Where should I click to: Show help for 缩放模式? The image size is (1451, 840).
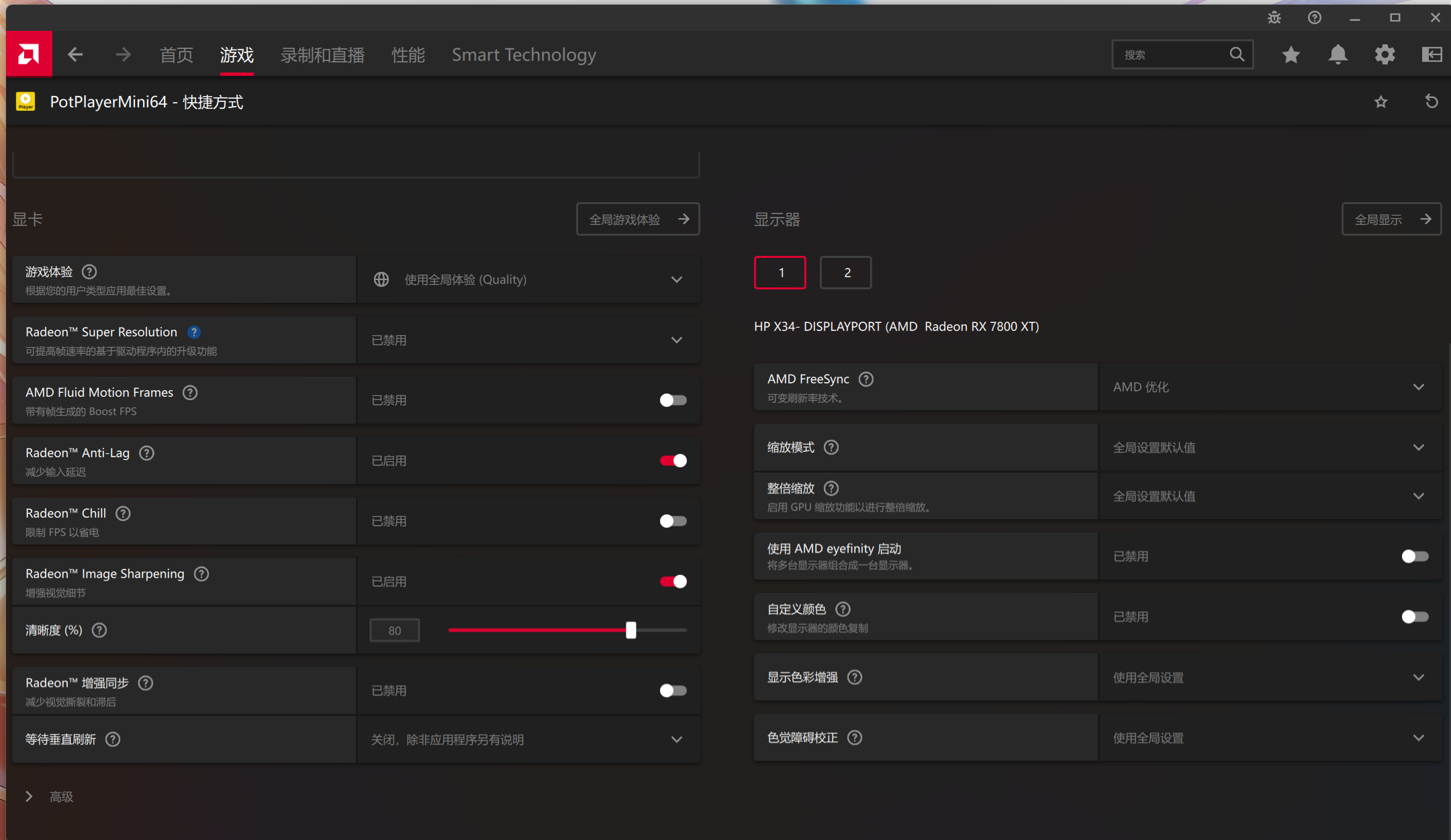(831, 447)
